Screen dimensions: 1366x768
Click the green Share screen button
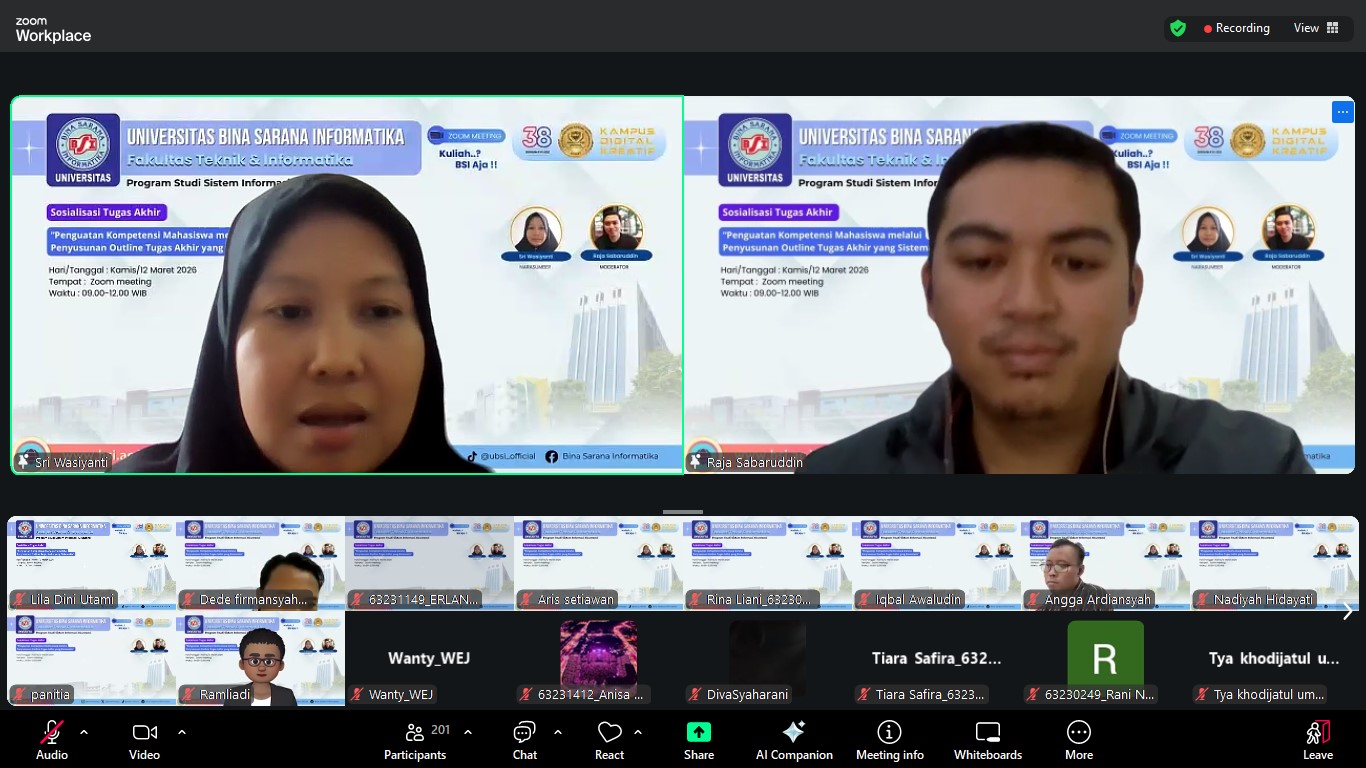click(x=699, y=740)
